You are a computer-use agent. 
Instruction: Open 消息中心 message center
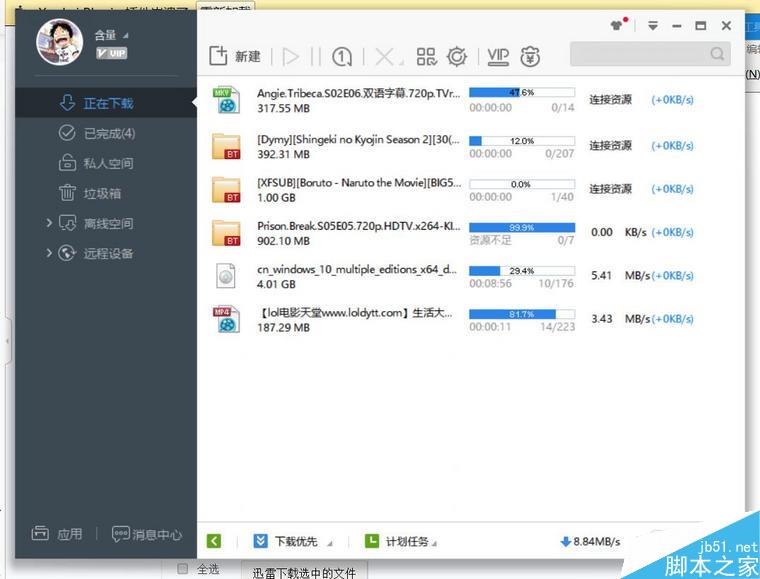pyautogui.click(x=147, y=534)
